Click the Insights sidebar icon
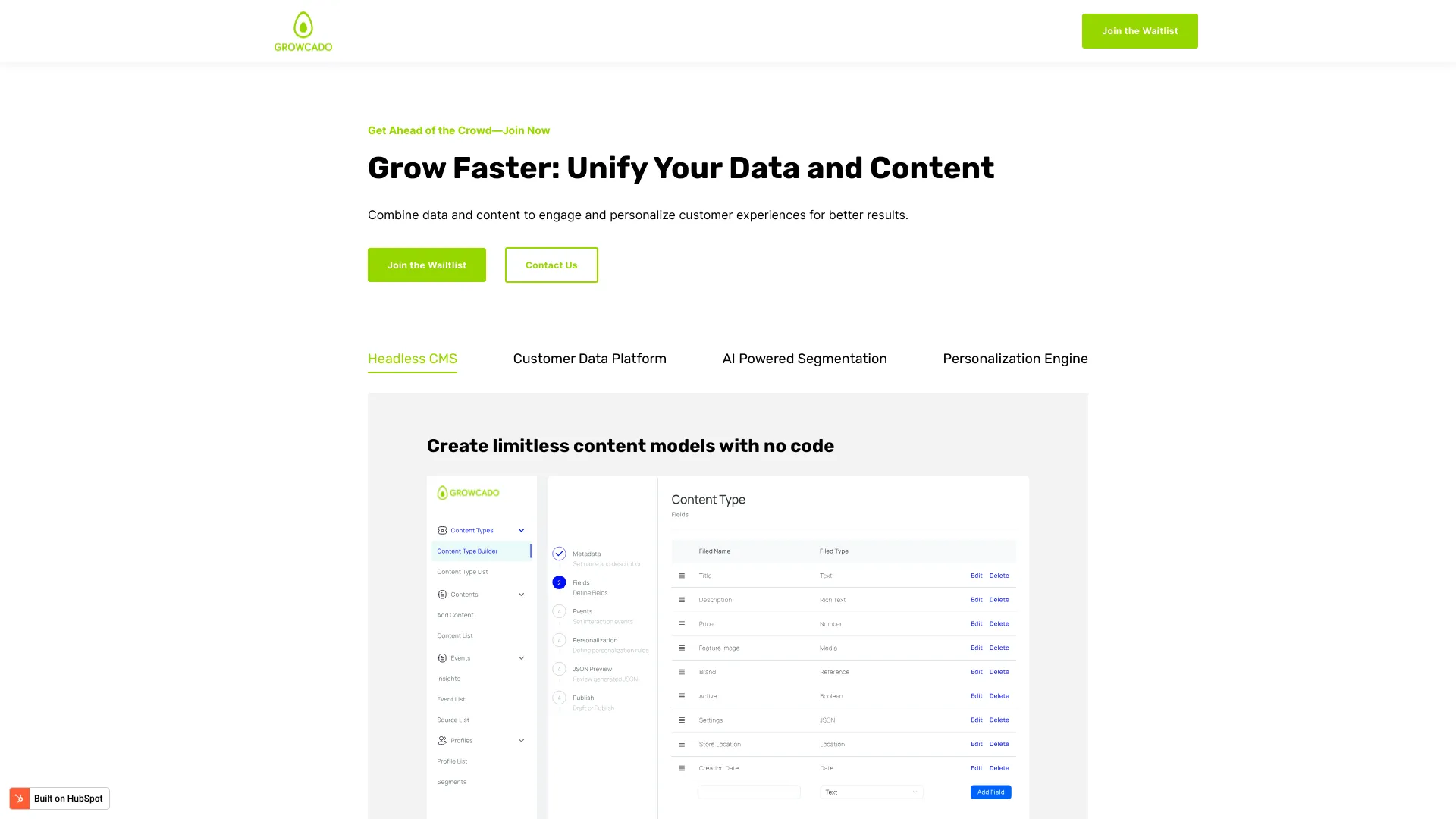Screen dimensions: 1456x819 pos(448,679)
